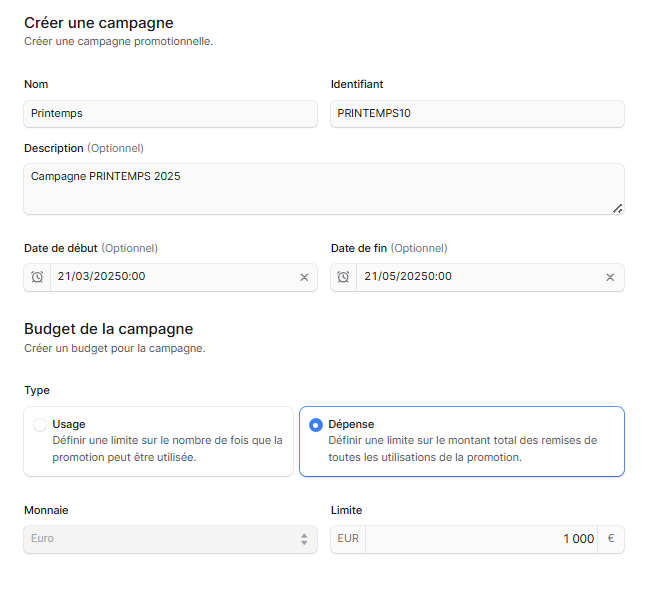Choose the Usage option card description
Screen dimensions: 651x590
coord(167,449)
